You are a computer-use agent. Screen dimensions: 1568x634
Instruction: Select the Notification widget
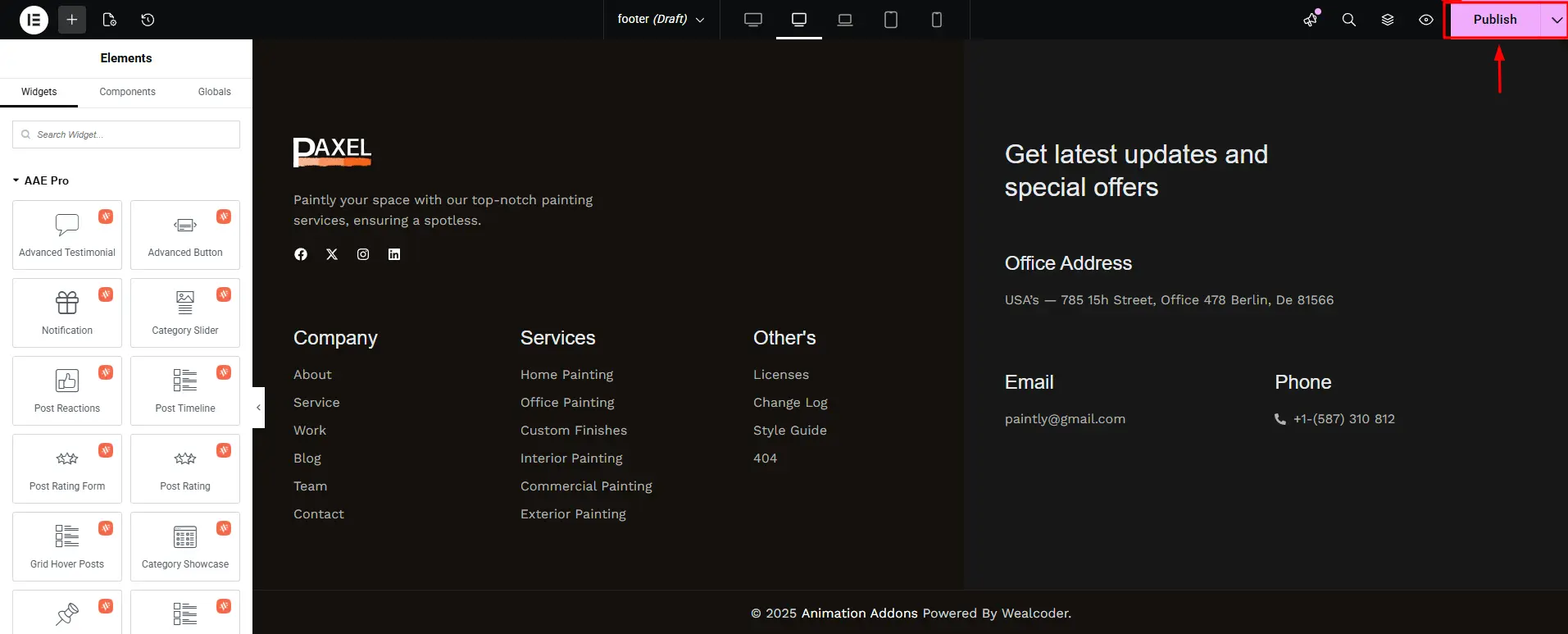67,312
